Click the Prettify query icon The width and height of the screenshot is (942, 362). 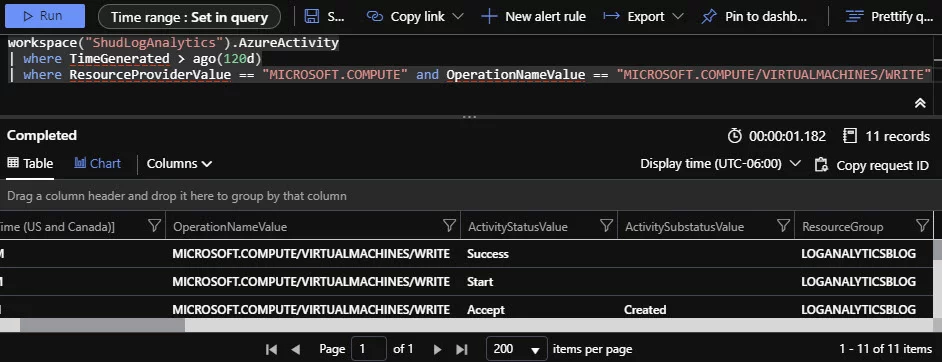pyautogui.click(x=854, y=16)
